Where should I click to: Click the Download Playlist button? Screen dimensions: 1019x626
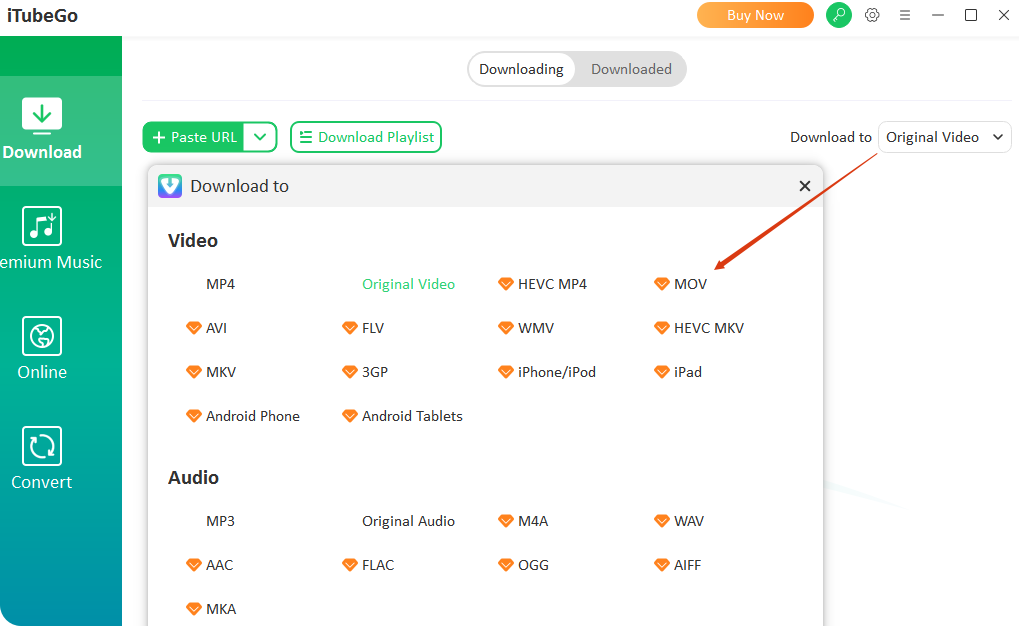(x=366, y=137)
